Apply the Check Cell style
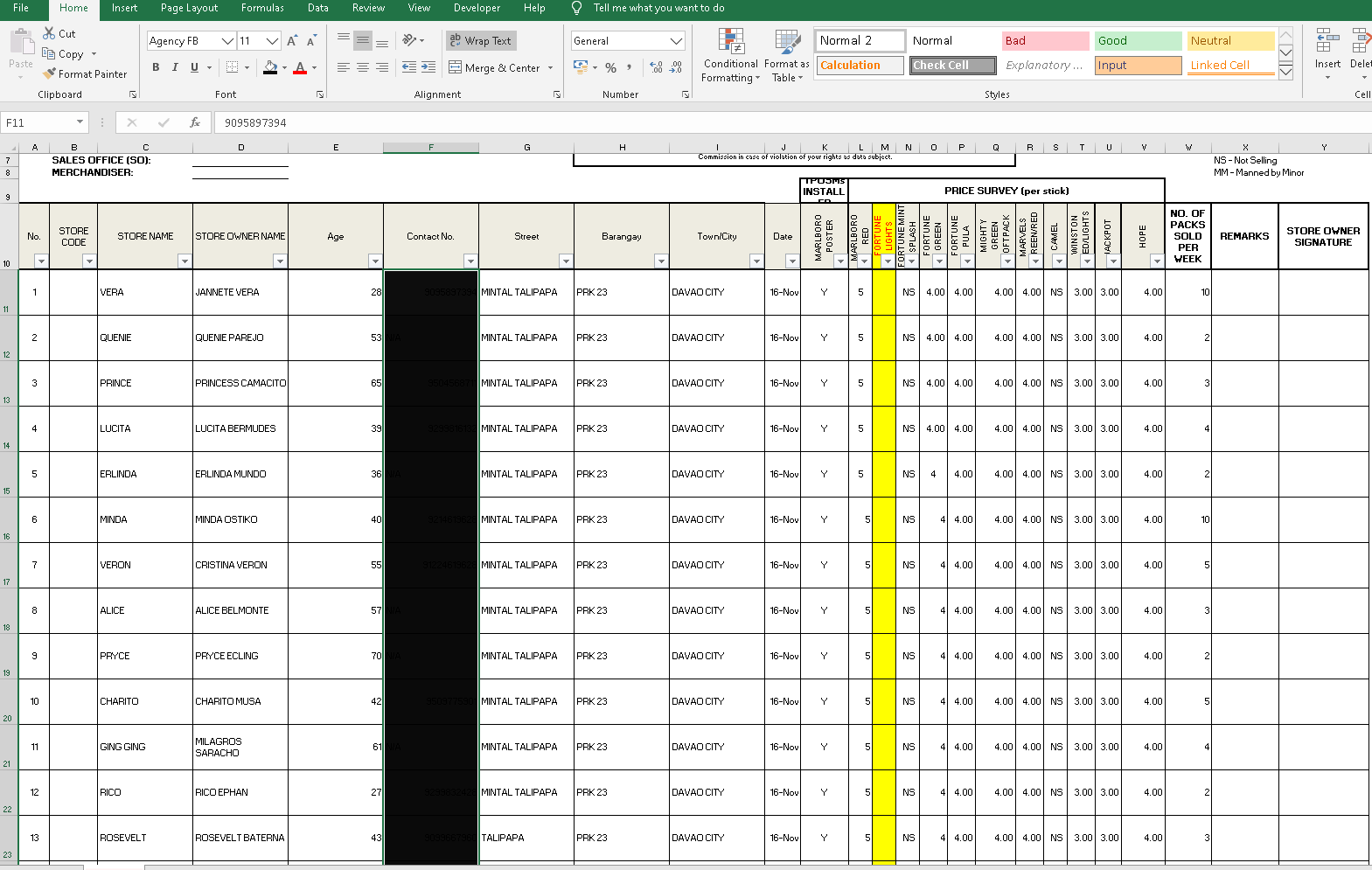 tap(952, 66)
